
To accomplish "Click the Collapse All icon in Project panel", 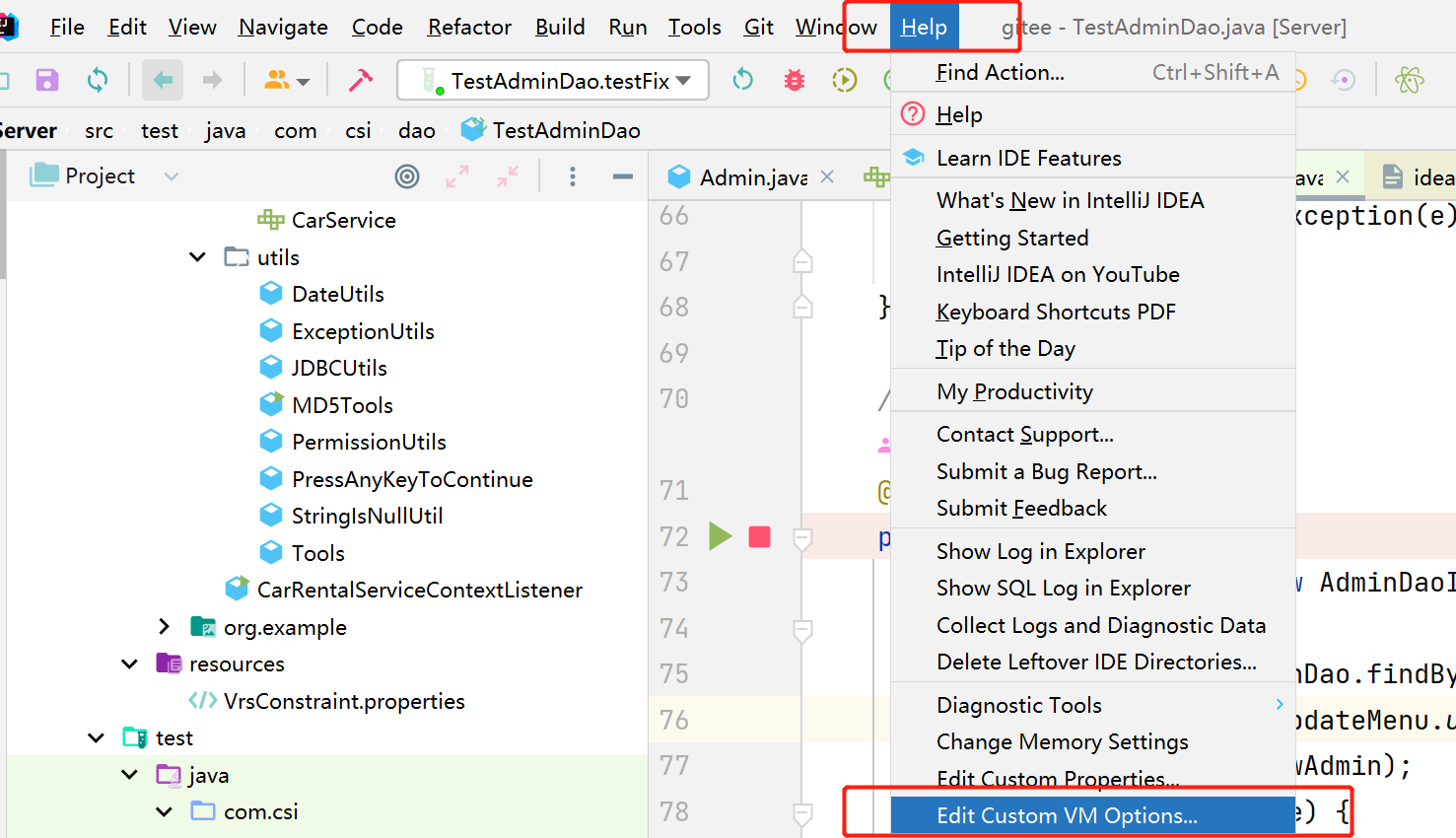I will [508, 176].
